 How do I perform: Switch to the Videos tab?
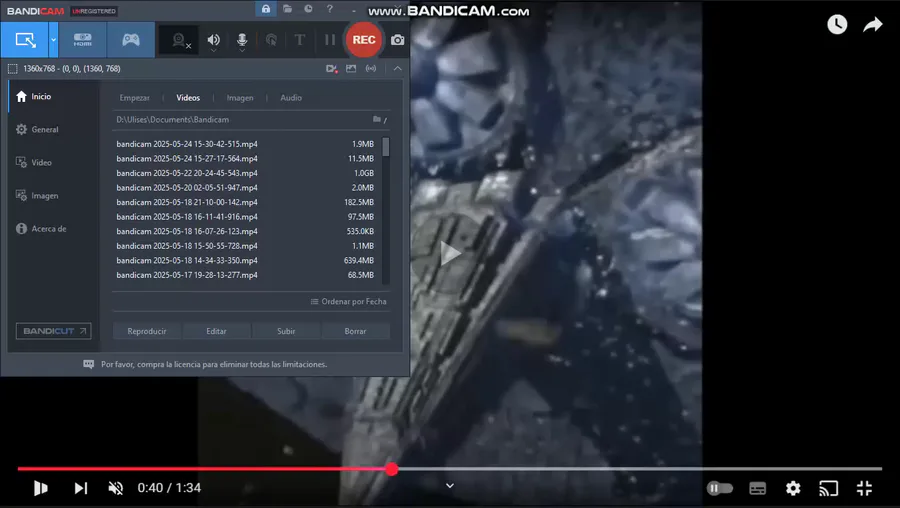coord(188,98)
